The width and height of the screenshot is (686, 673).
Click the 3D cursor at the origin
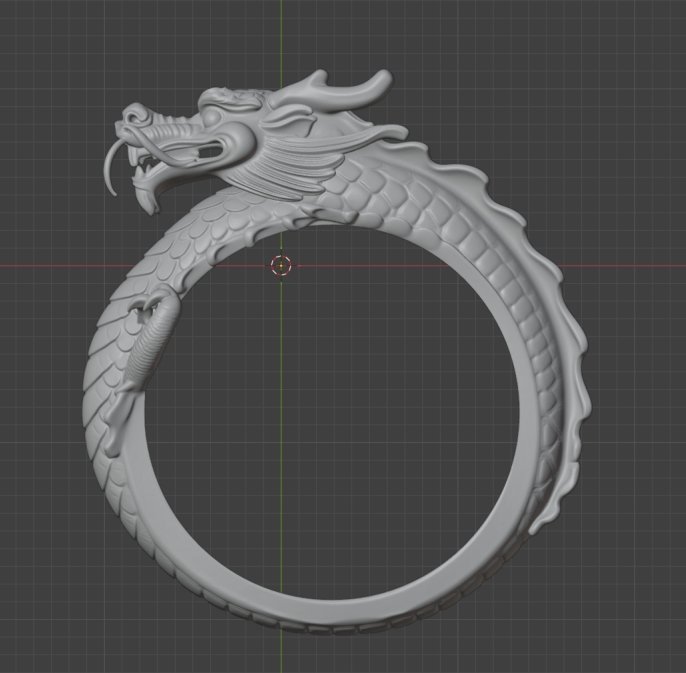[281, 265]
